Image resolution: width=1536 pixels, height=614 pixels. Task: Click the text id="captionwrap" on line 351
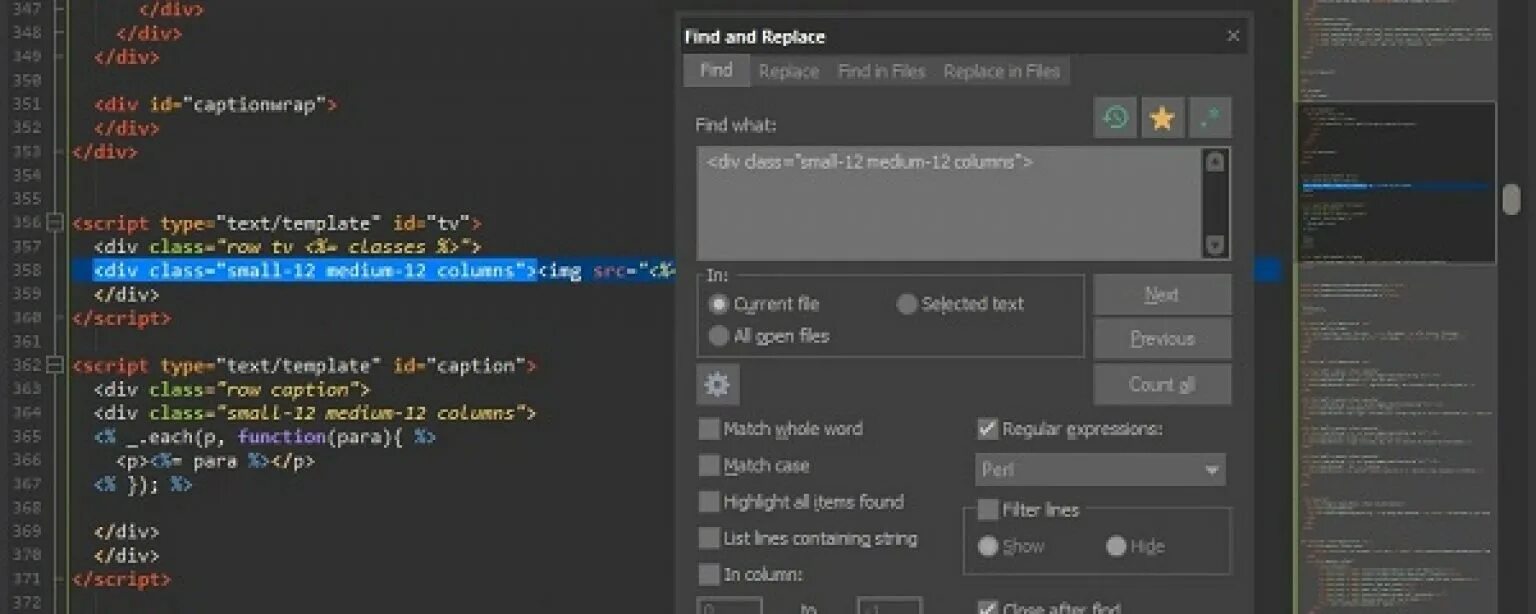(245, 104)
